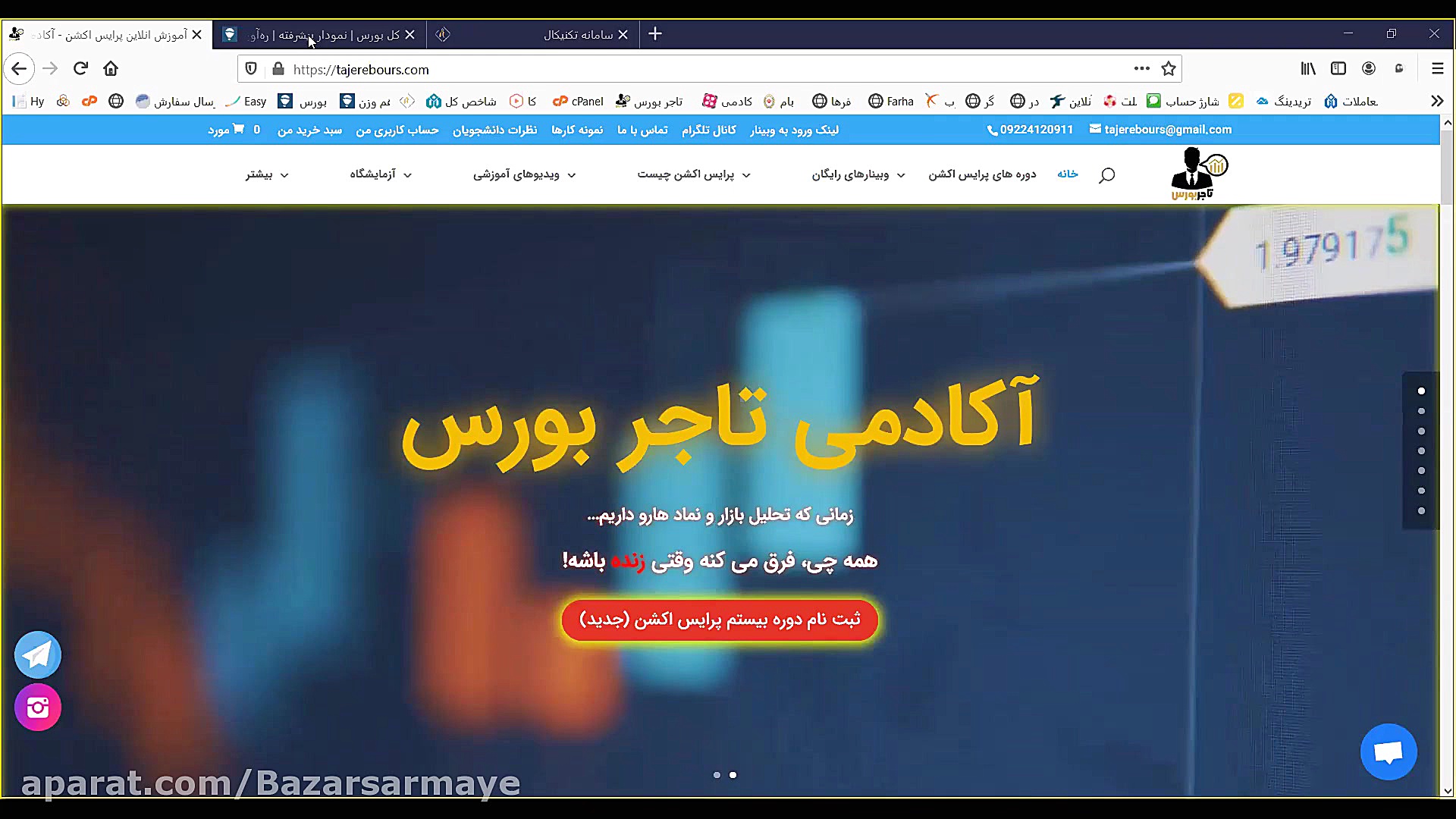Open the cPanel bookmark

click(578, 101)
